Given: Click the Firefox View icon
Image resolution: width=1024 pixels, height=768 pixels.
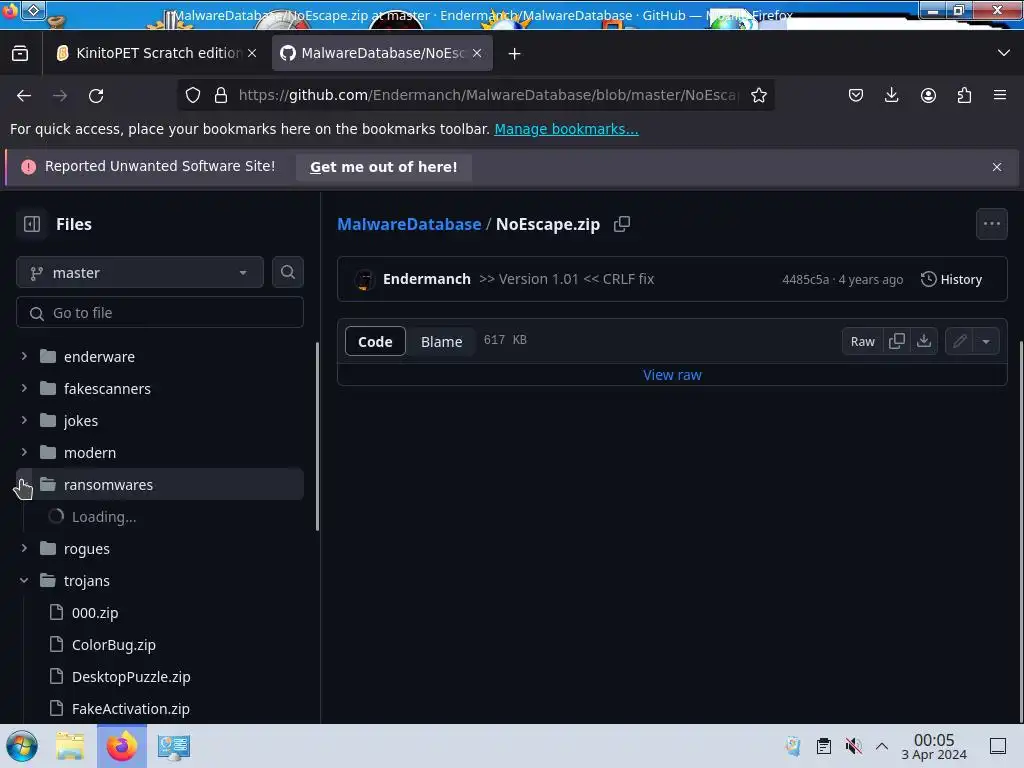Looking at the screenshot, I should pos(20,53).
